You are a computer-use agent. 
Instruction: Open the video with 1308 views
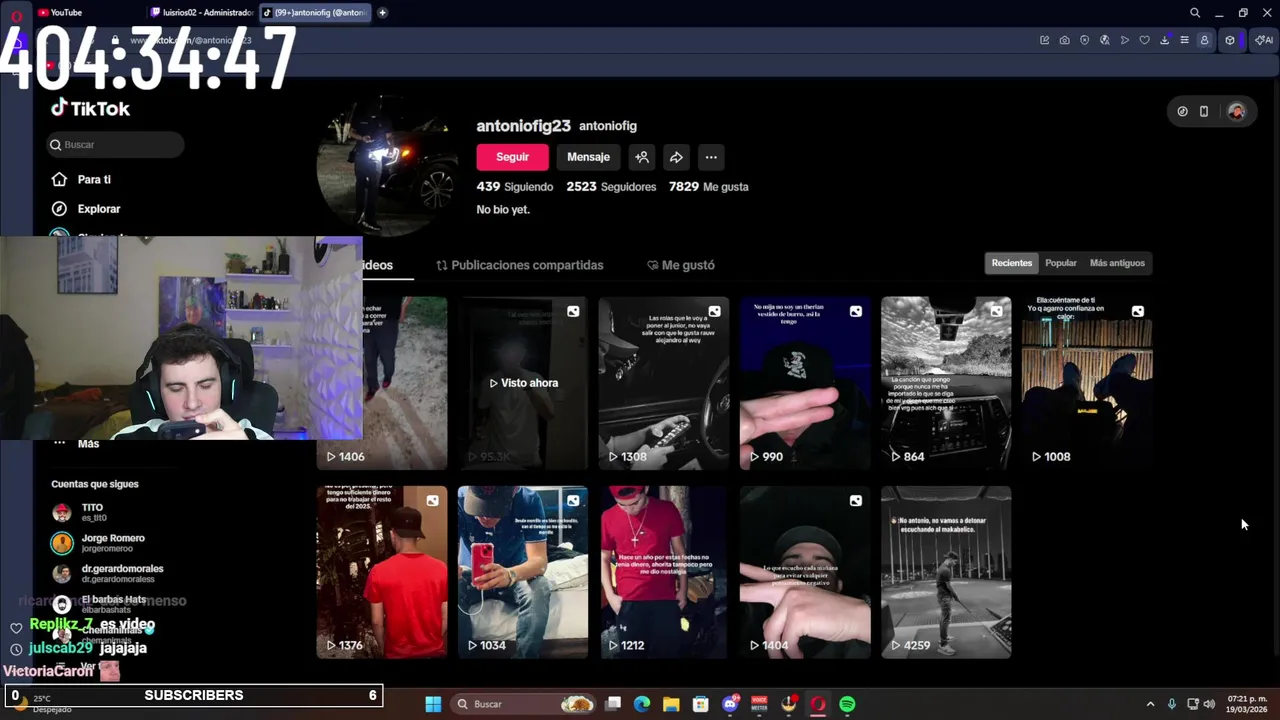pos(663,383)
